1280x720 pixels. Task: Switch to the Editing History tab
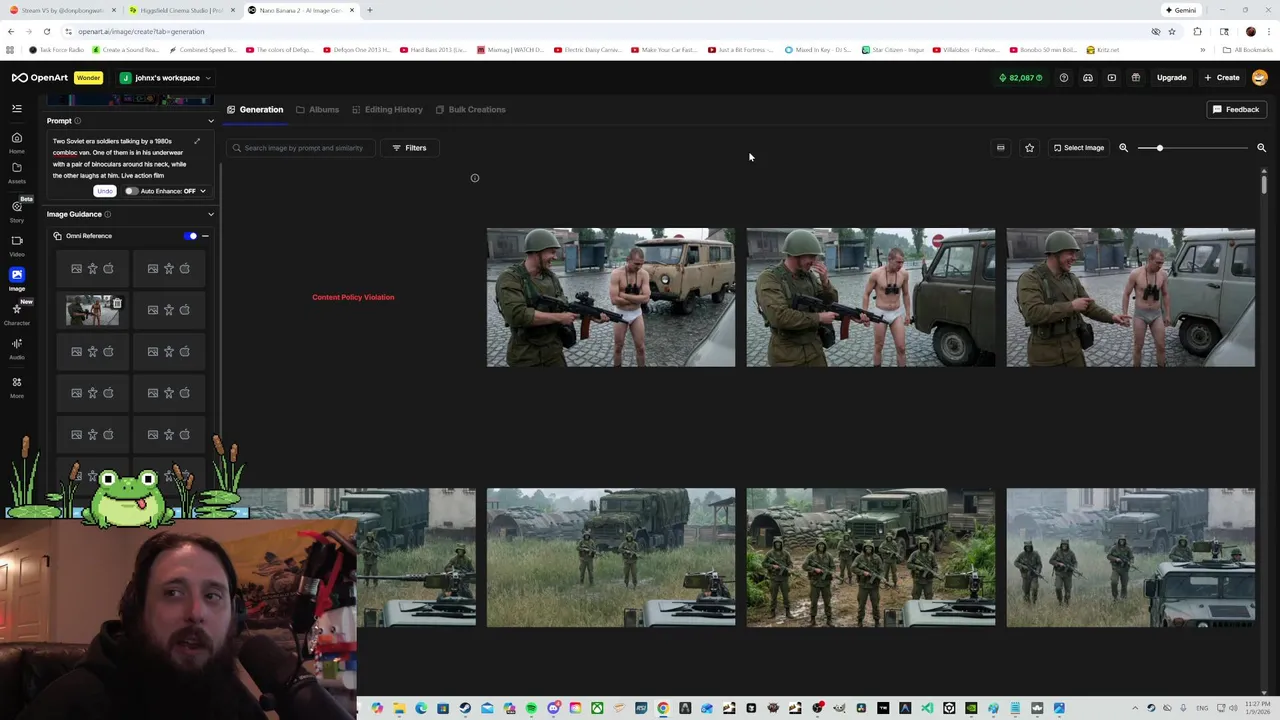387,110
